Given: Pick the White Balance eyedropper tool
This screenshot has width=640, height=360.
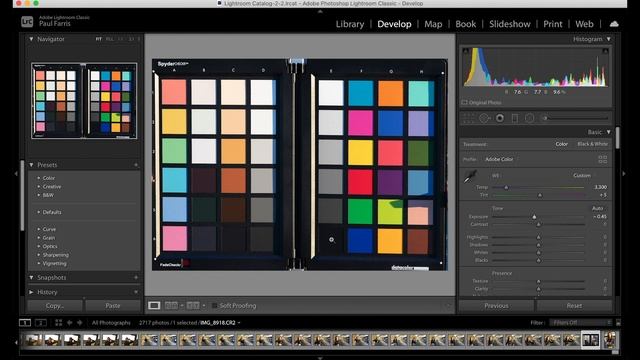Looking at the screenshot, I should coord(470,176).
